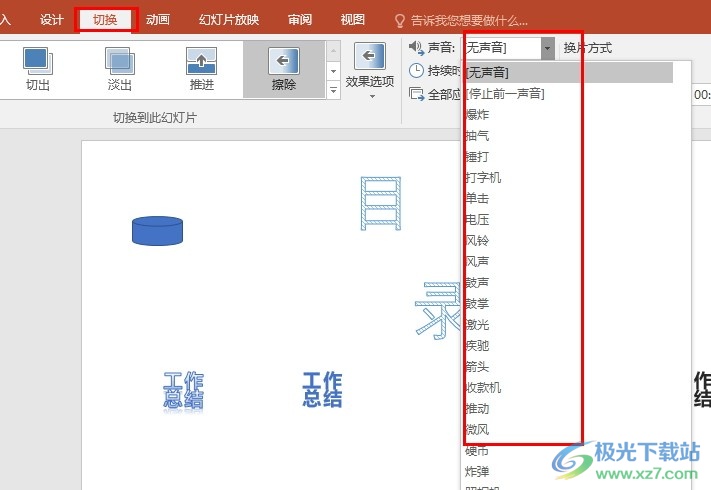Image resolution: width=711 pixels, height=490 pixels.
Task: Expand the transition gallery more button
Action: (333, 90)
